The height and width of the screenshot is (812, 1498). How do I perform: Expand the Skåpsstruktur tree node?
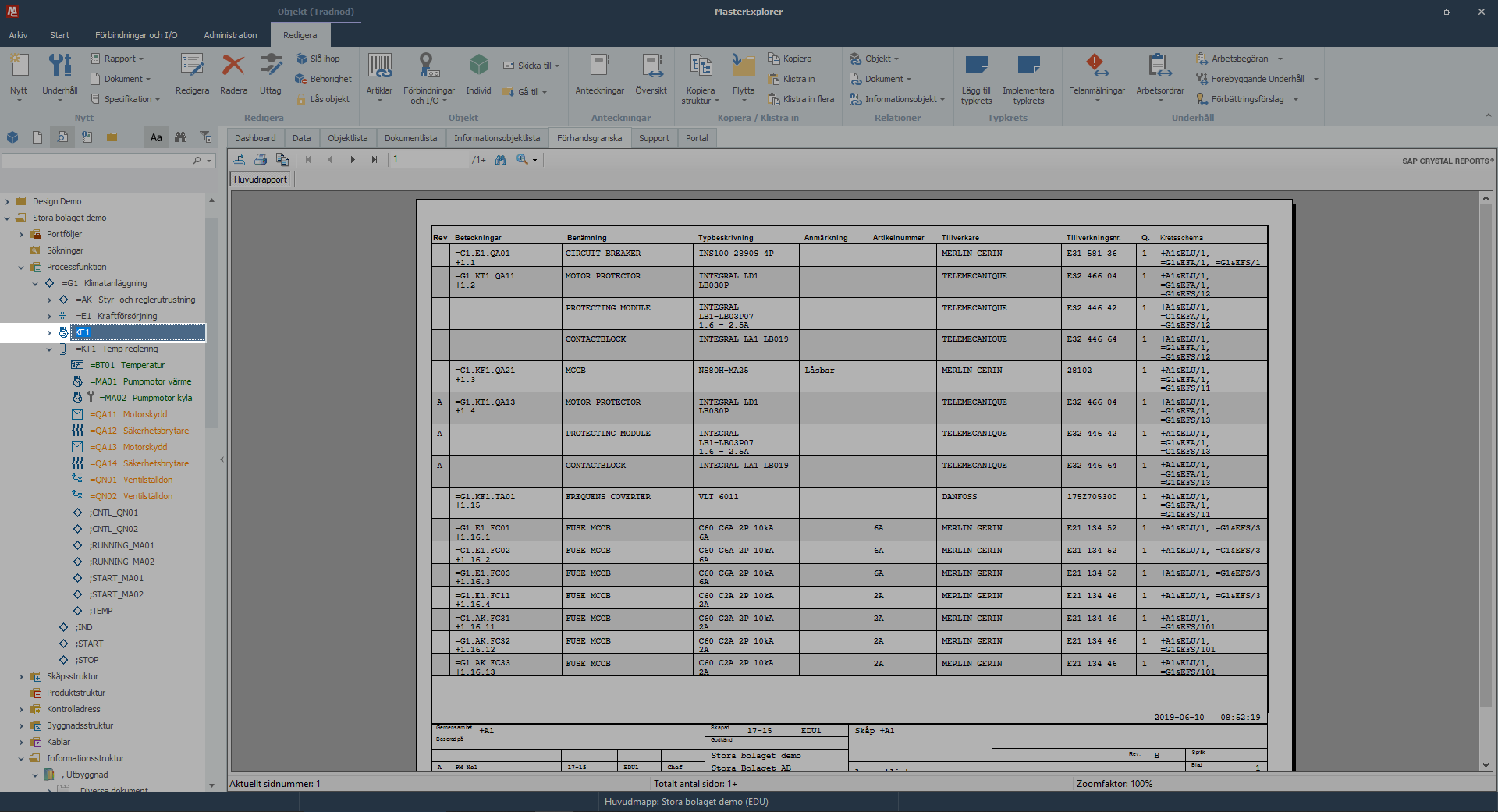(x=21, y=676)
